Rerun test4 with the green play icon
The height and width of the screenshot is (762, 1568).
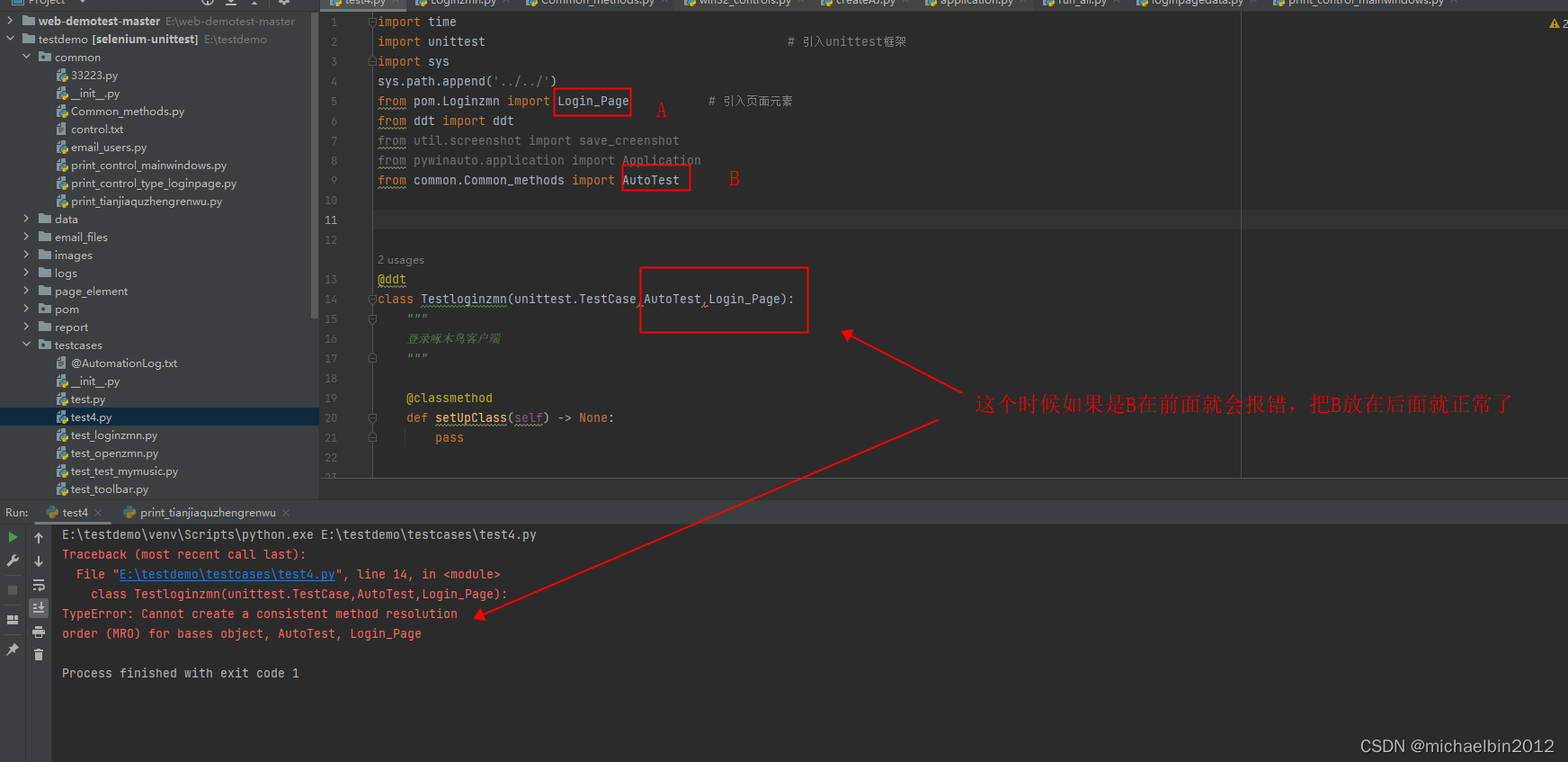(x=13, y=537)
